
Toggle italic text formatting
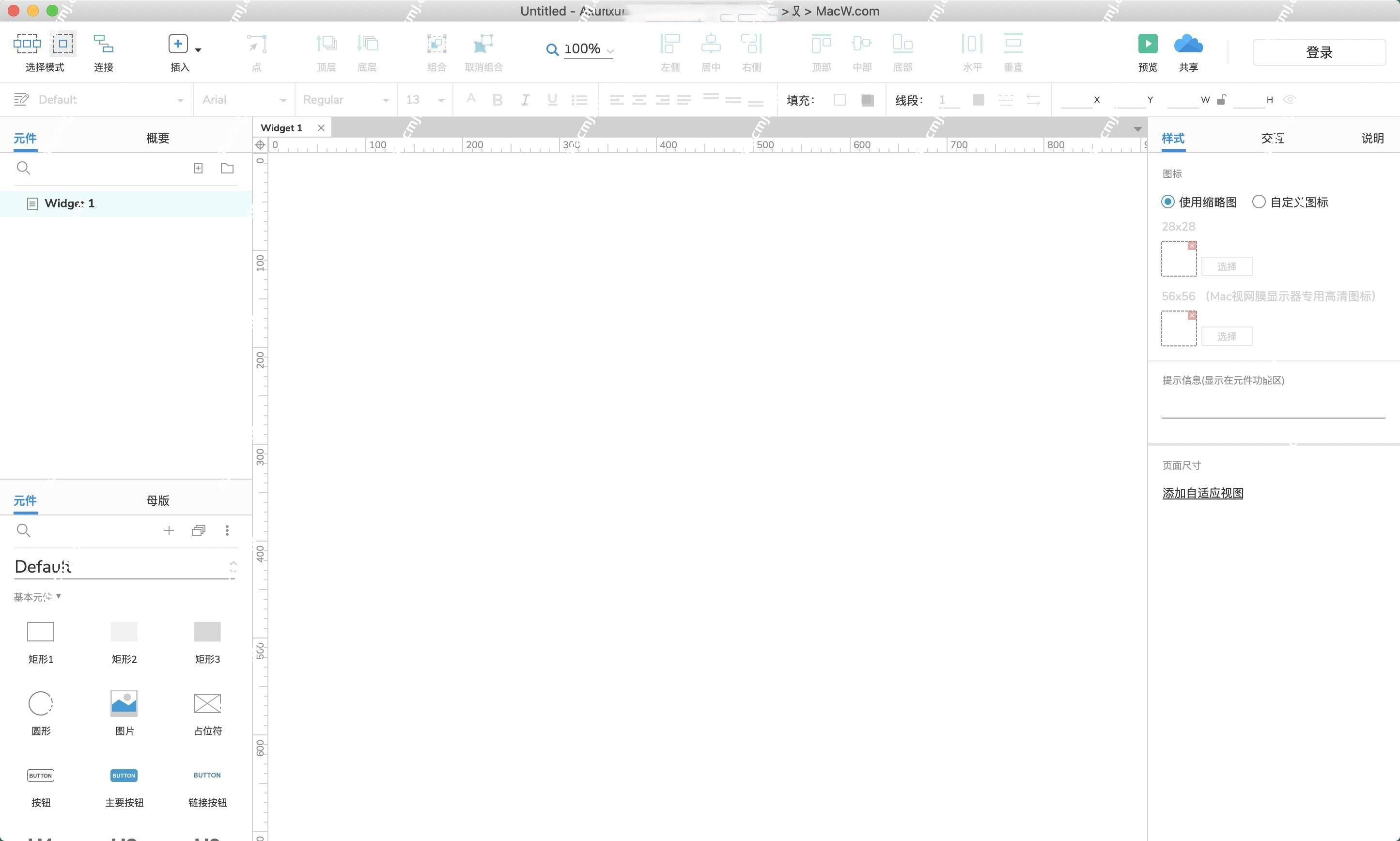point(525,100)
